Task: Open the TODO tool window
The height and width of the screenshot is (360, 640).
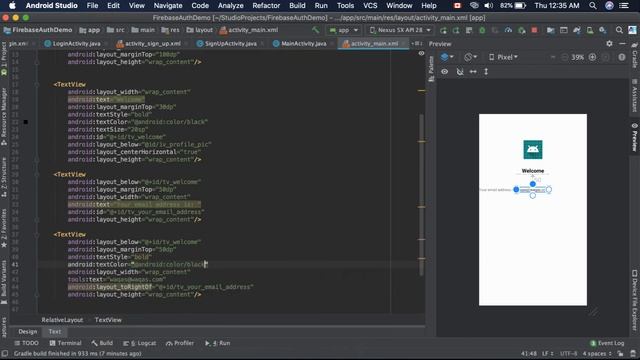Action: click(x=26, y=343)
